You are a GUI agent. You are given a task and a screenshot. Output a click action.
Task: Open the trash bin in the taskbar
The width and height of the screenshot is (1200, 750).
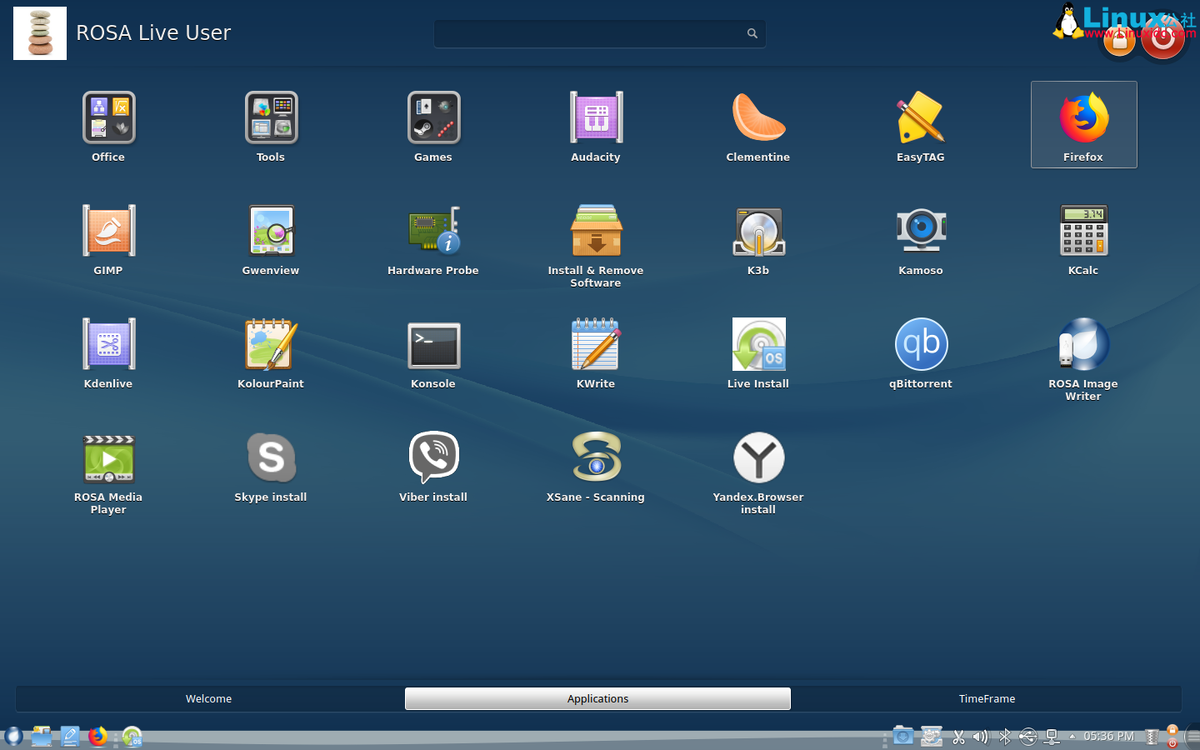(1152, 737)
